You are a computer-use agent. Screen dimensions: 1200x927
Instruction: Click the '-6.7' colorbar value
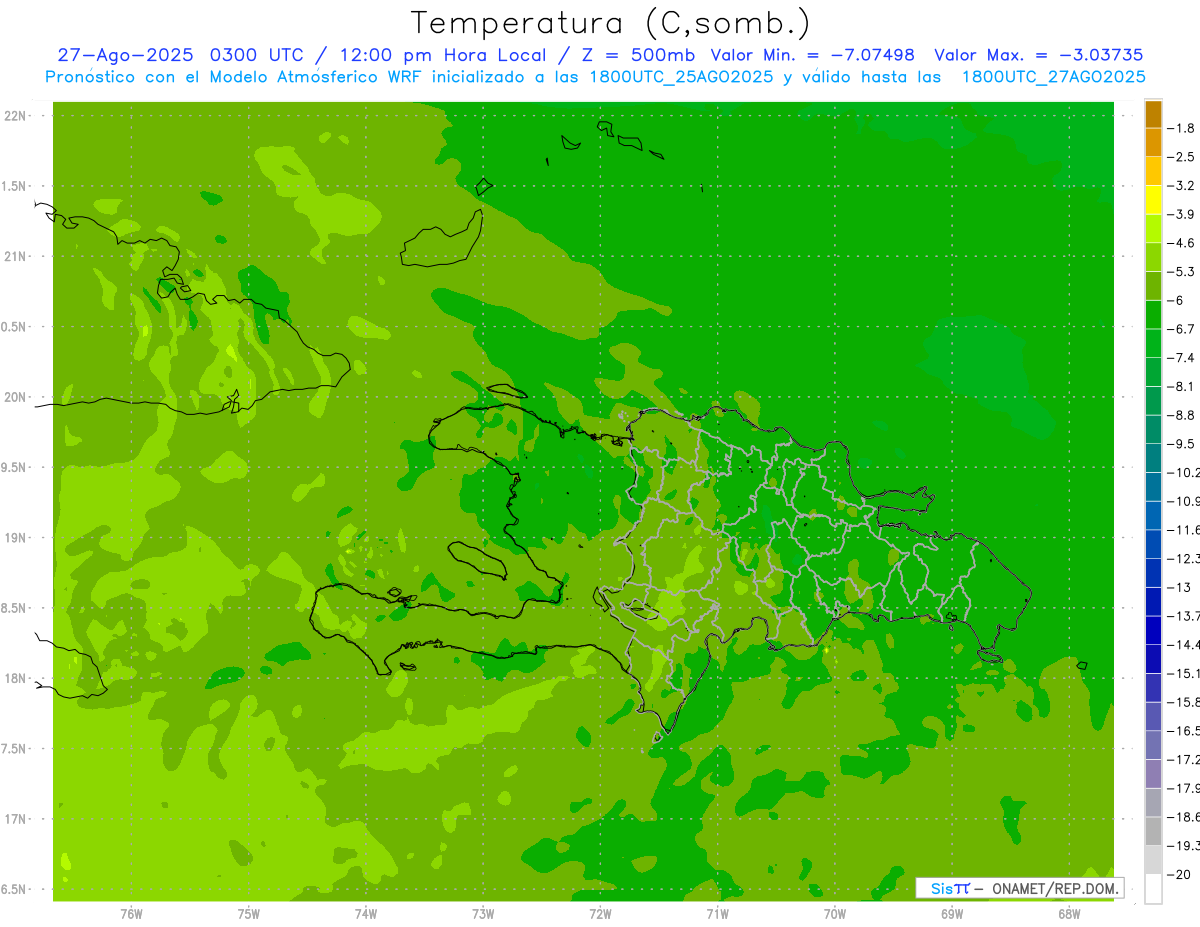[x=1182, y=329]
